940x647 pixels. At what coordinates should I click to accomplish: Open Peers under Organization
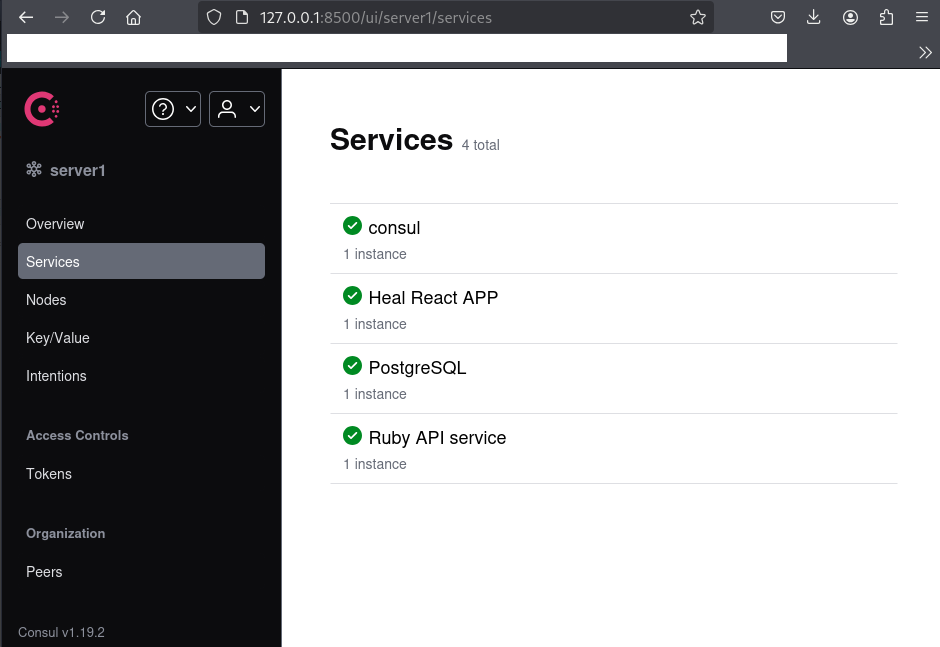[44, 572]
